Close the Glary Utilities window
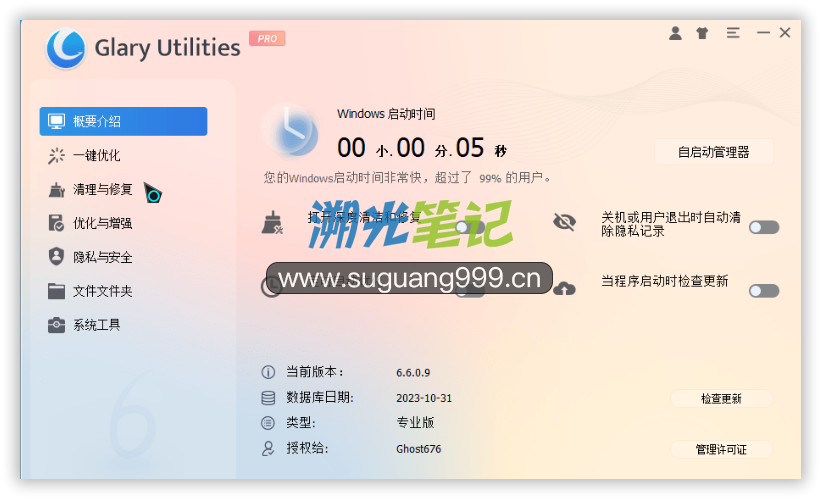 point(785,32)
